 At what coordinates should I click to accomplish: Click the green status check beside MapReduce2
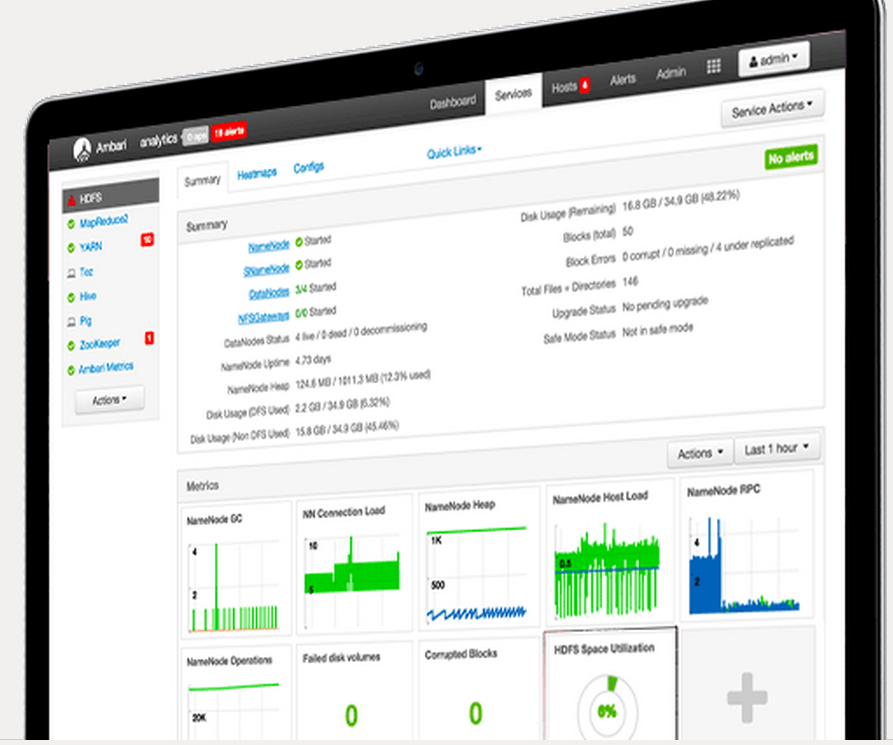[x=71, y=224]
